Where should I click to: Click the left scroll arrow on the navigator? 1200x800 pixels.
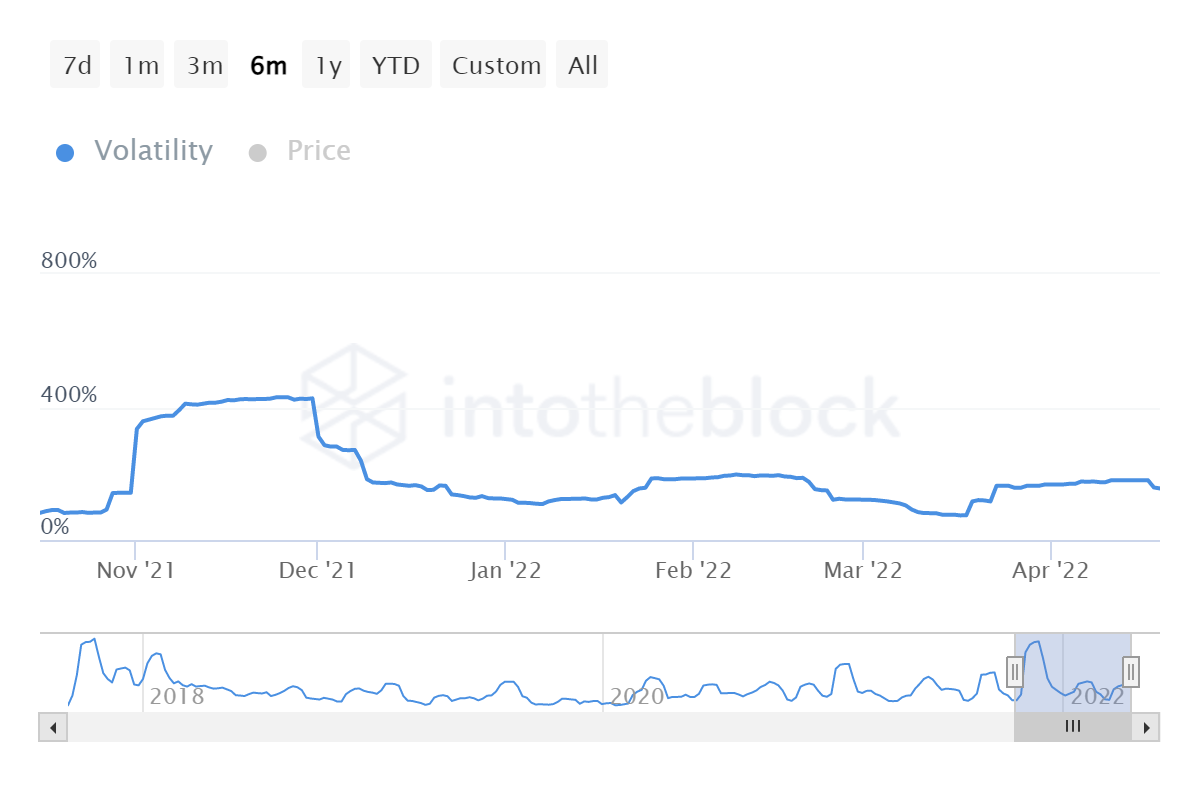pos(52,727)
